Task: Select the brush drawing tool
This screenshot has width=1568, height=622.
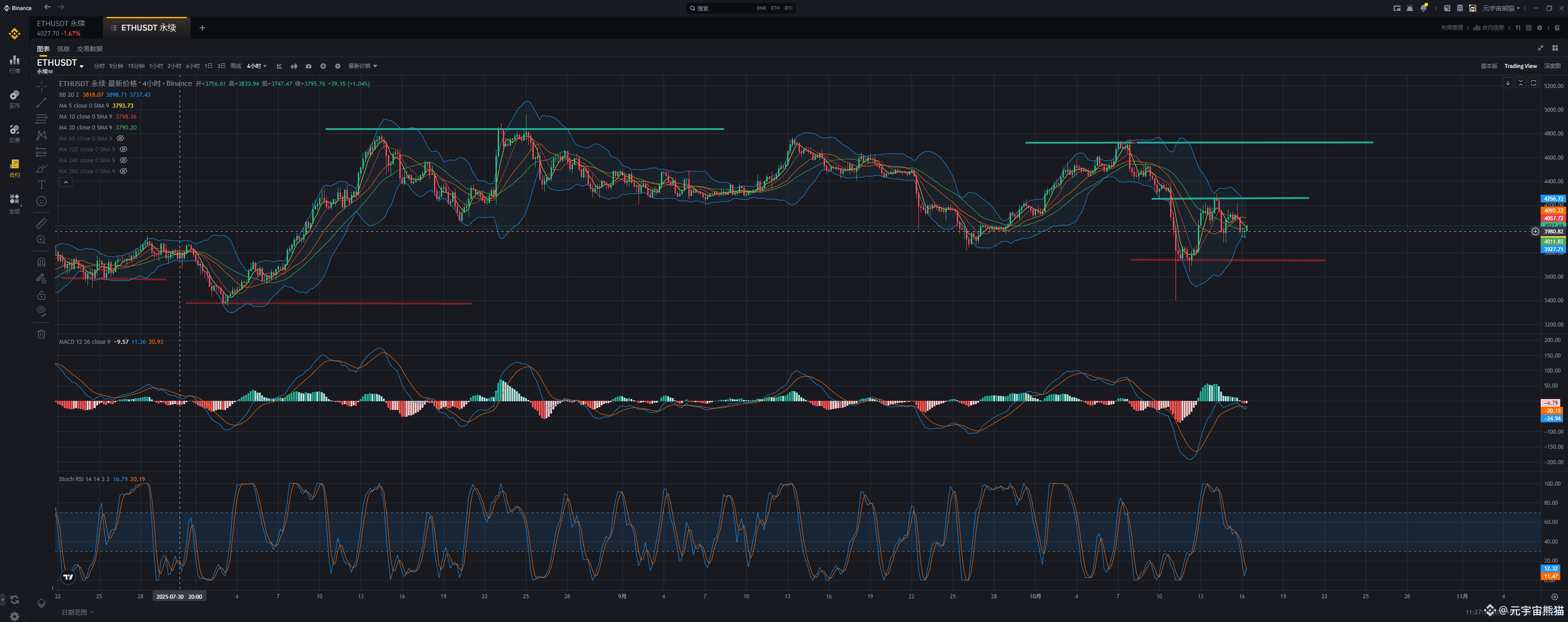Action: (x=41, y=168)
